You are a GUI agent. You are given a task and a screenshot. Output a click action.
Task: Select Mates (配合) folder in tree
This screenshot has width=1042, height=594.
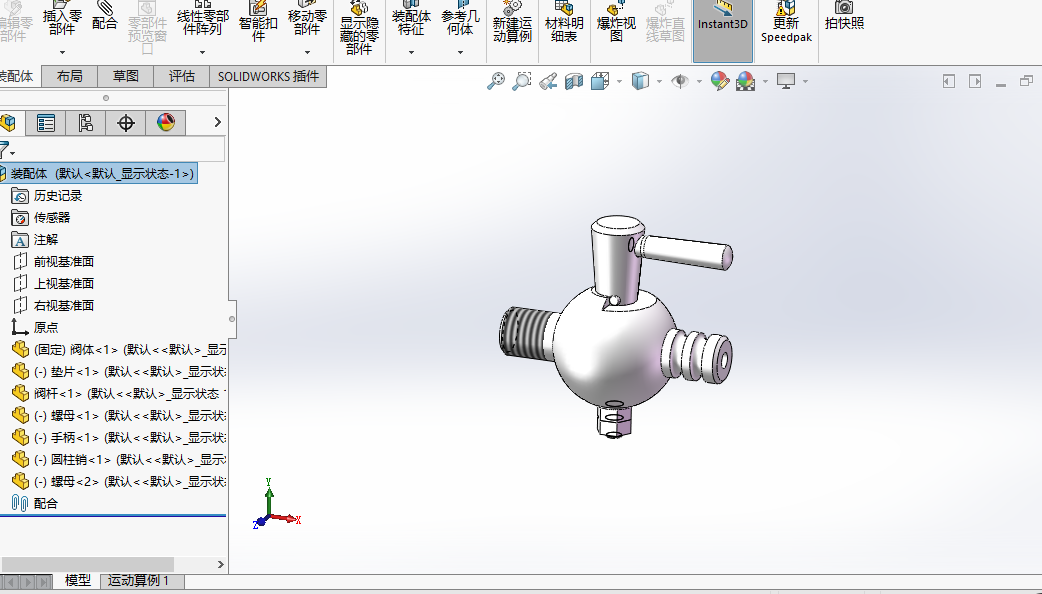pyautogui.click(x=35, y=504)
